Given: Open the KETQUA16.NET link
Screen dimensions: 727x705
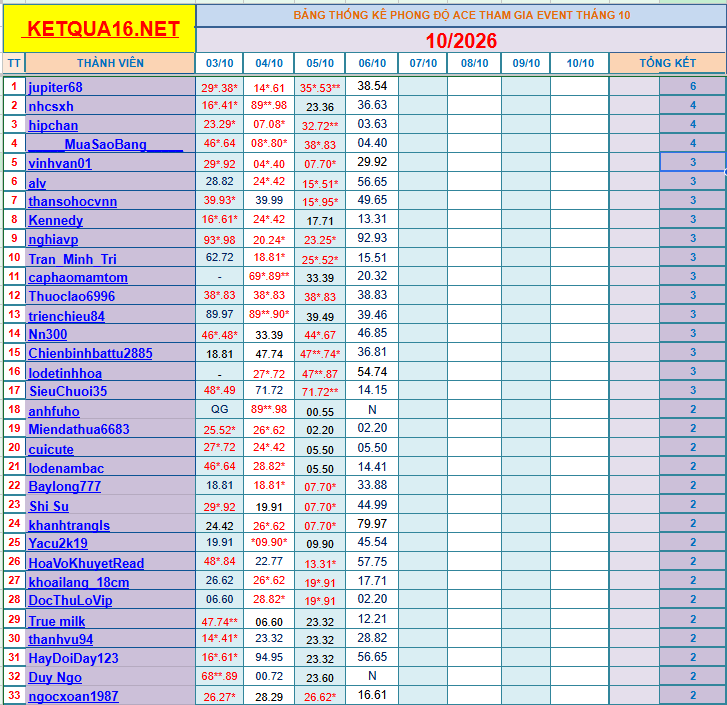Looking at the screenshot, I should click(x=100, y=29).
